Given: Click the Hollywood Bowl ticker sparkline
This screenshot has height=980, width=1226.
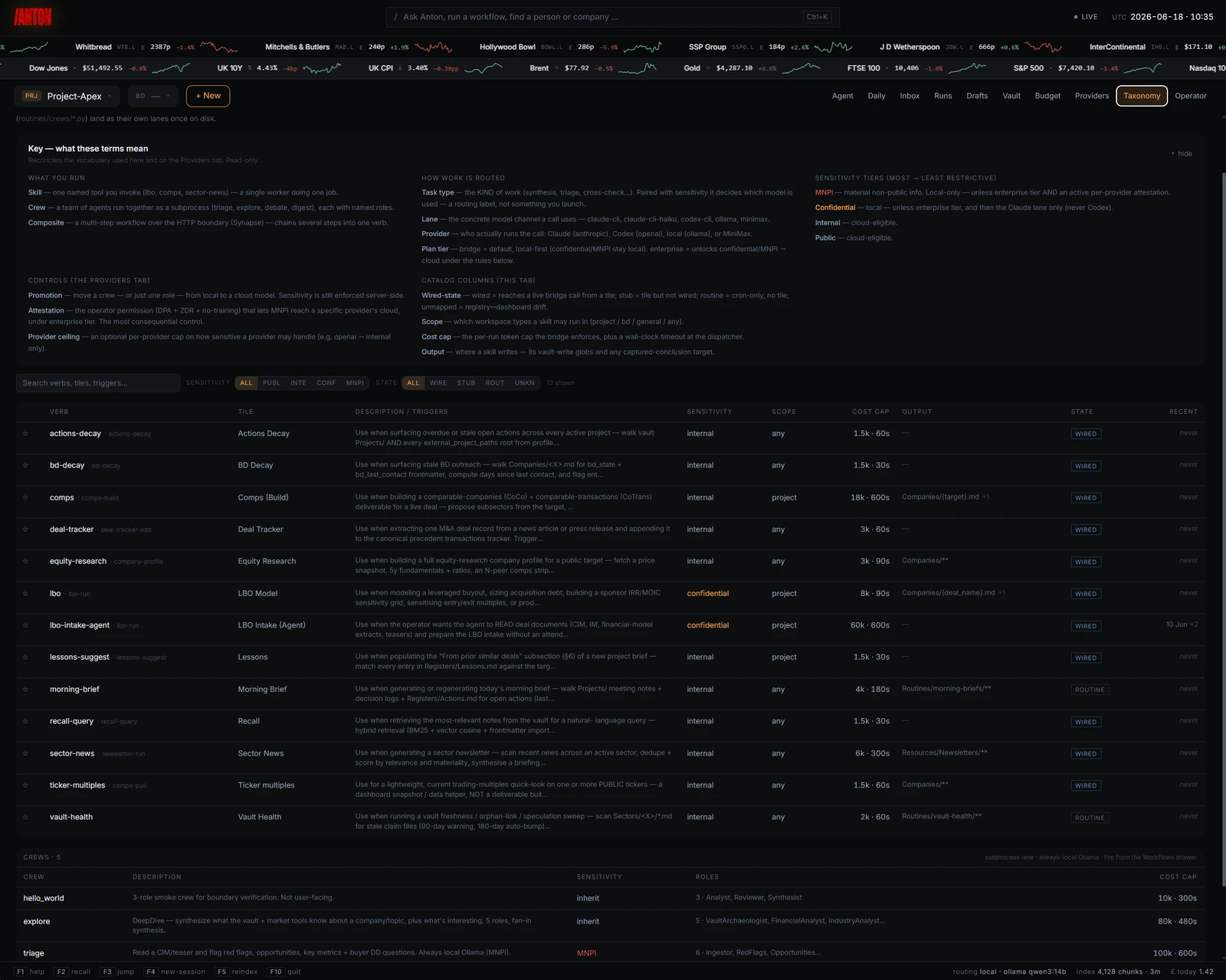Looking at the screenshot, I should pos(642,48).
